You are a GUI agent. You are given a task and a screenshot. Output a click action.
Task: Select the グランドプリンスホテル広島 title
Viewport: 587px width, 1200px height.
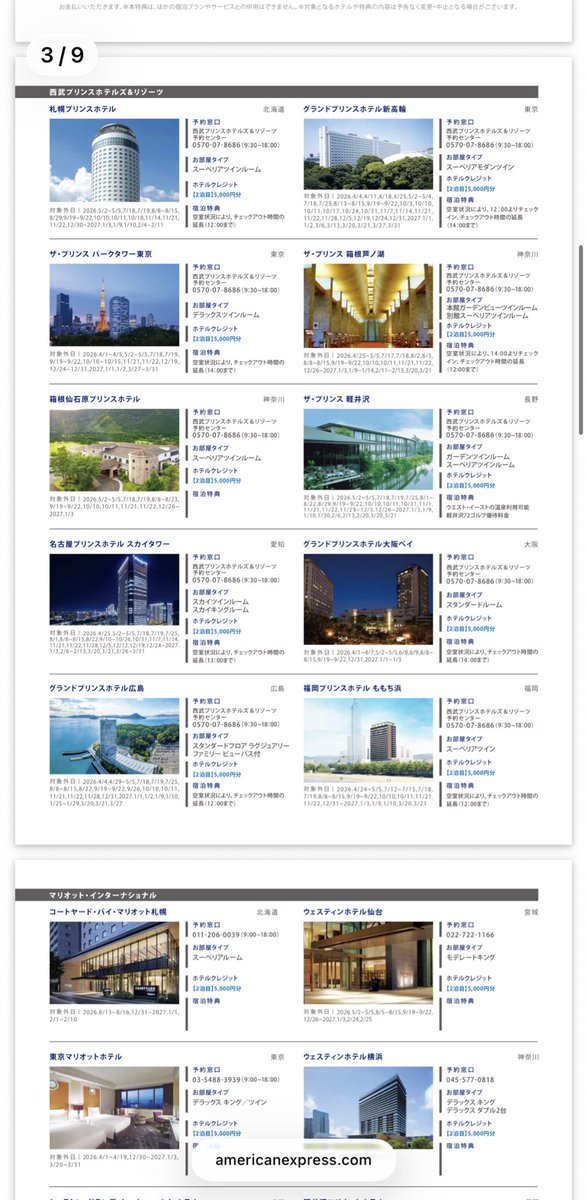pos(97,689)
